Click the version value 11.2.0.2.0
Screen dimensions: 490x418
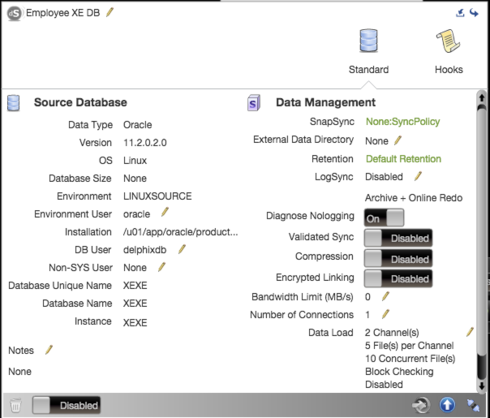145,143
